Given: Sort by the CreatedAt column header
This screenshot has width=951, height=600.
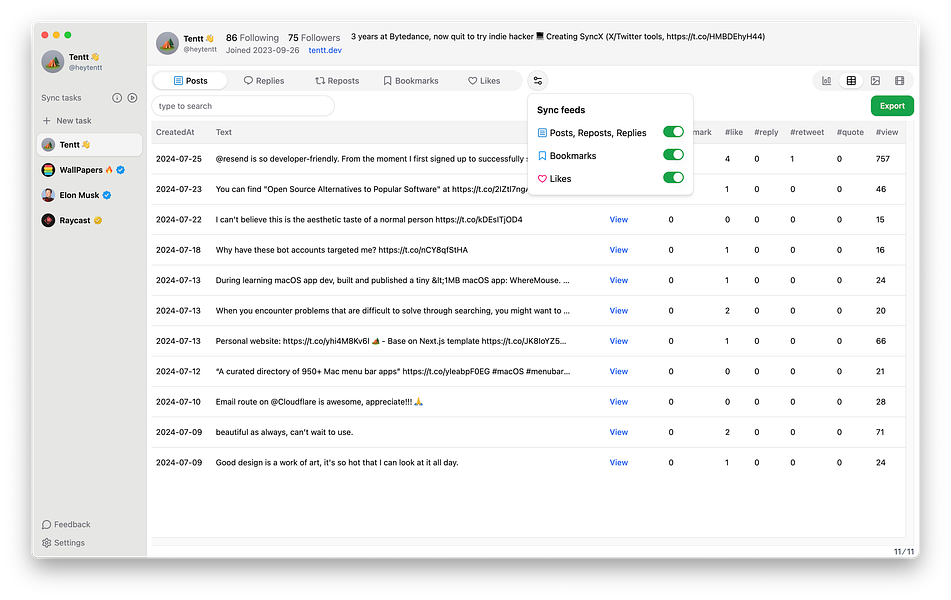Looking at the screenshot, I should [x=175, y=132].
